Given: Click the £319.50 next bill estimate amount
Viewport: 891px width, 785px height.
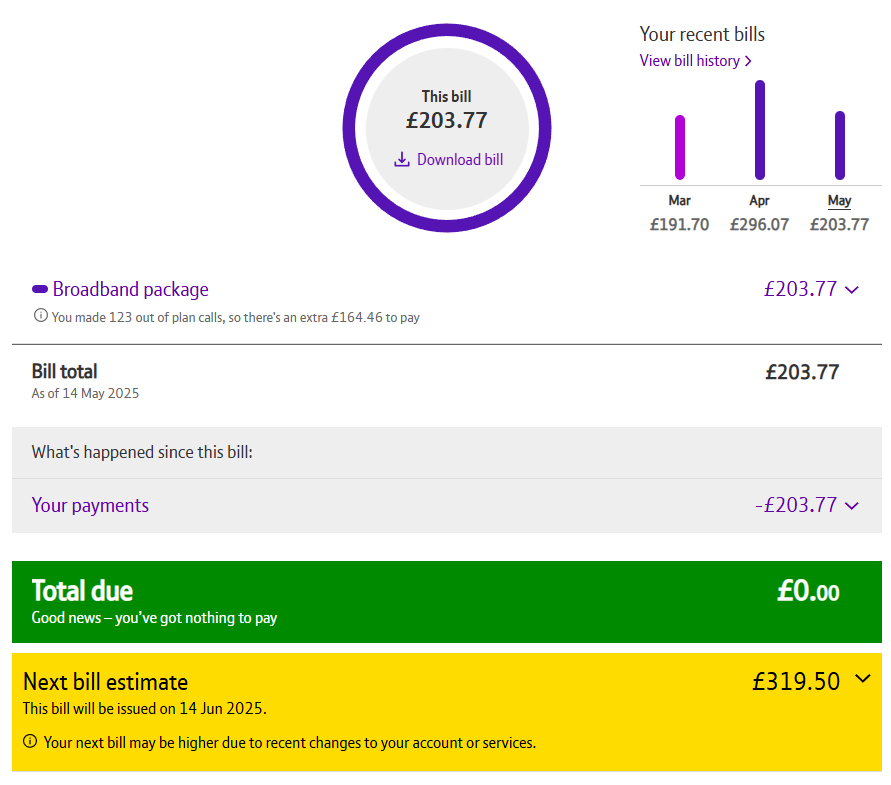Looking at the screenshot, I should click(x=796, y=681).
